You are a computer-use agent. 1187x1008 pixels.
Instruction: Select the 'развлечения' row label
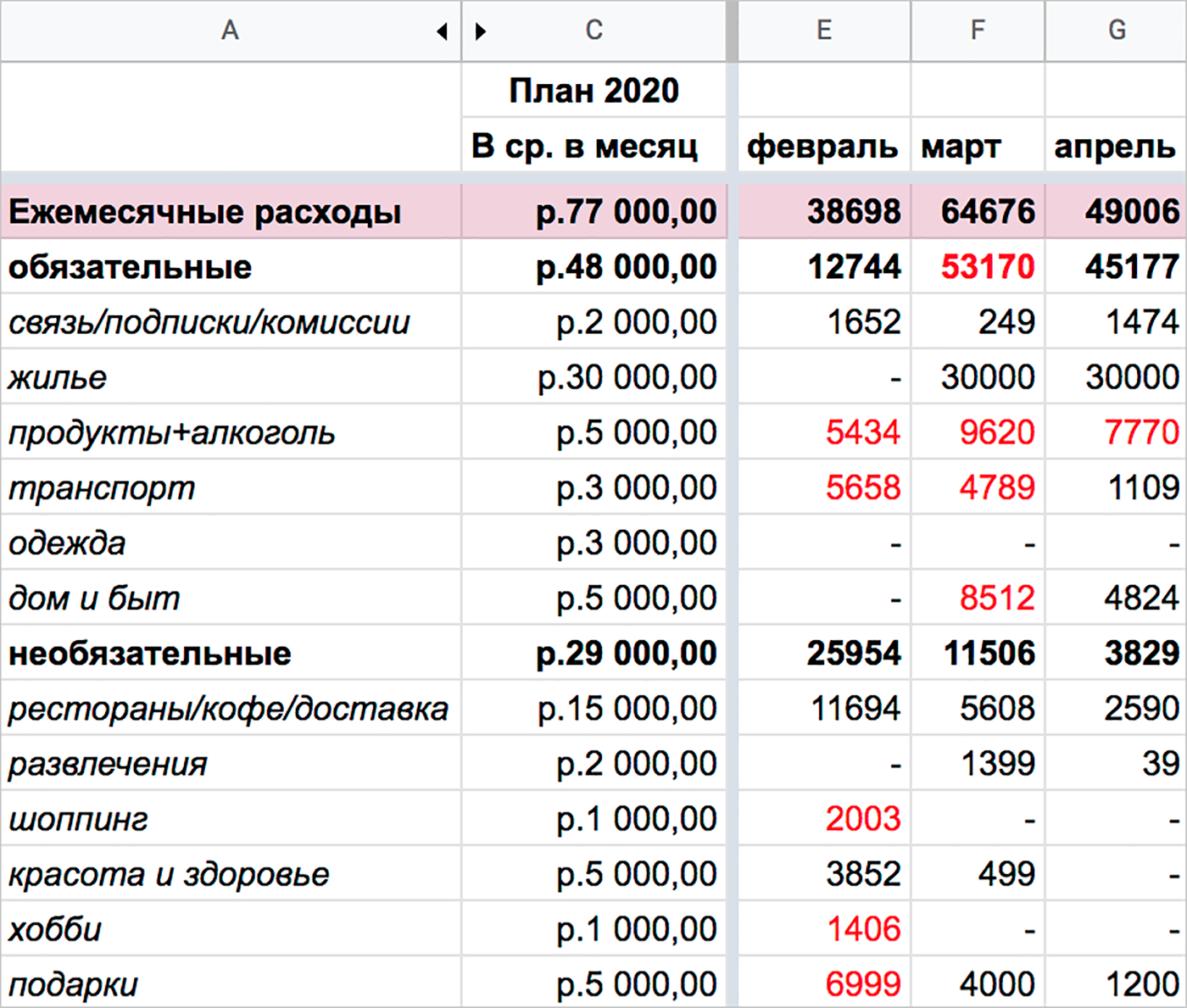pyautogui.click(x=108, y=764)
